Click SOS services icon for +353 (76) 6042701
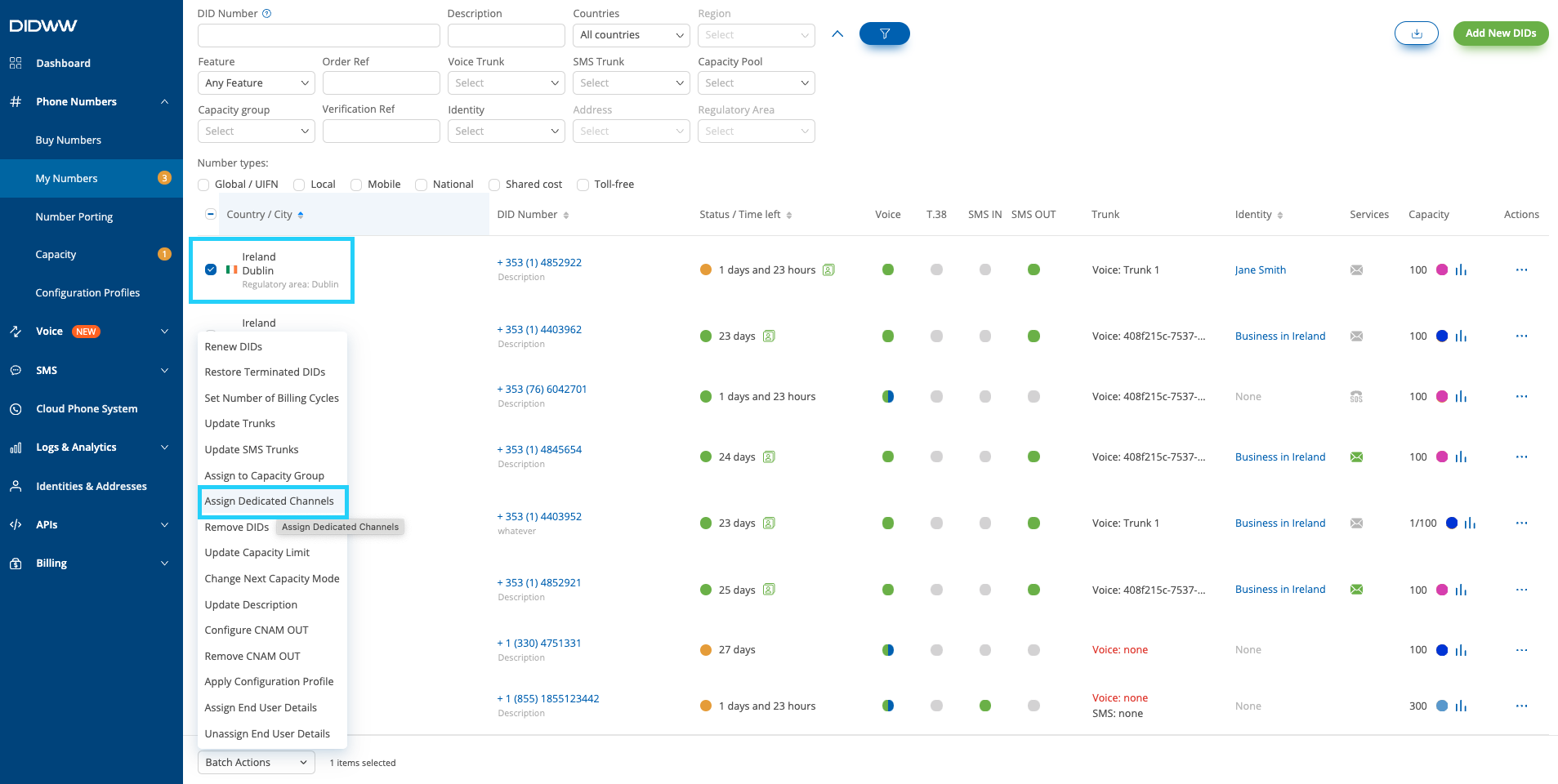Viewport: 1558px width, 784px height. [x=1356, y=396]
